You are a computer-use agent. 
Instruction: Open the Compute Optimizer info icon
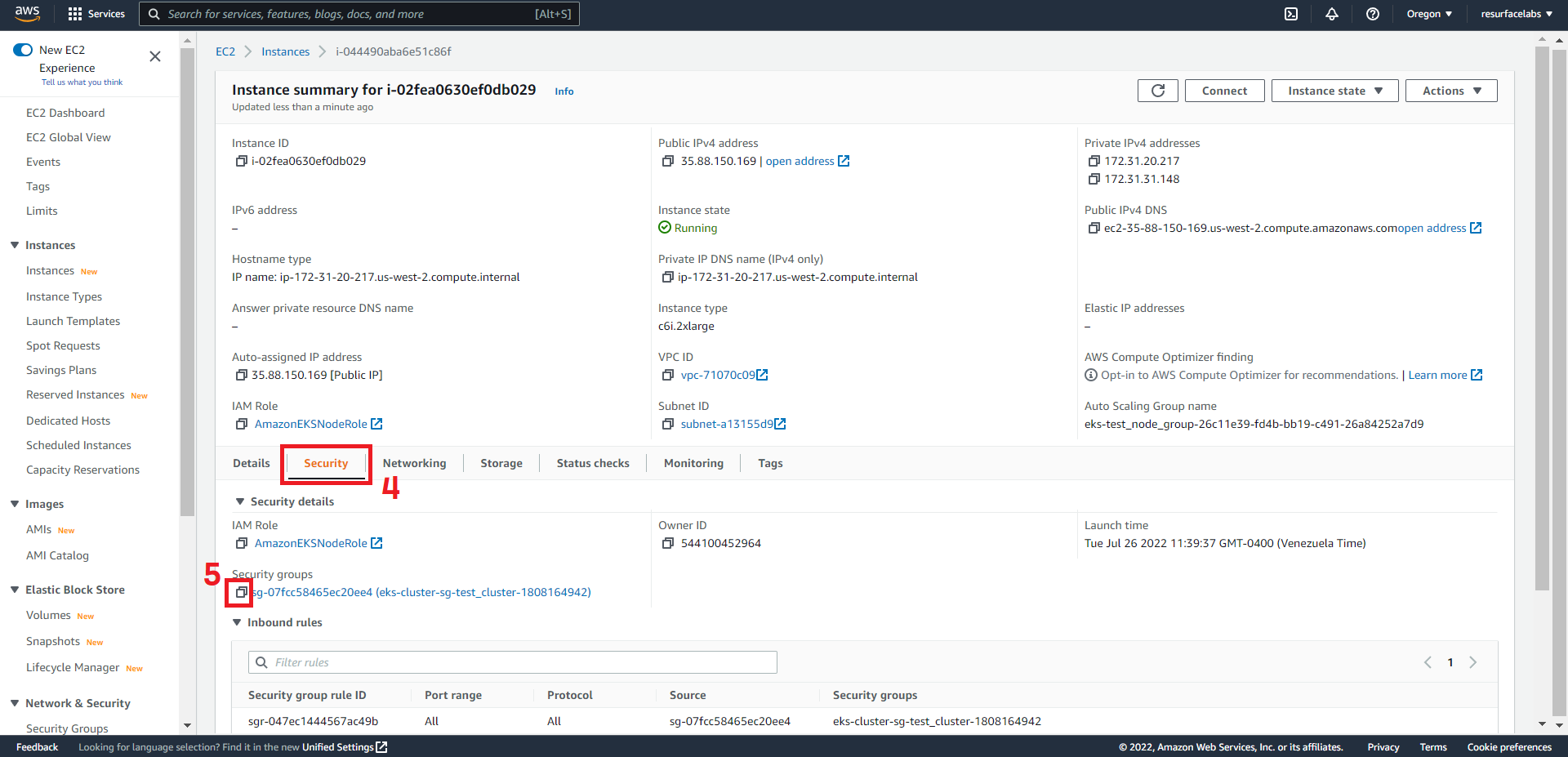[1090, 375]
